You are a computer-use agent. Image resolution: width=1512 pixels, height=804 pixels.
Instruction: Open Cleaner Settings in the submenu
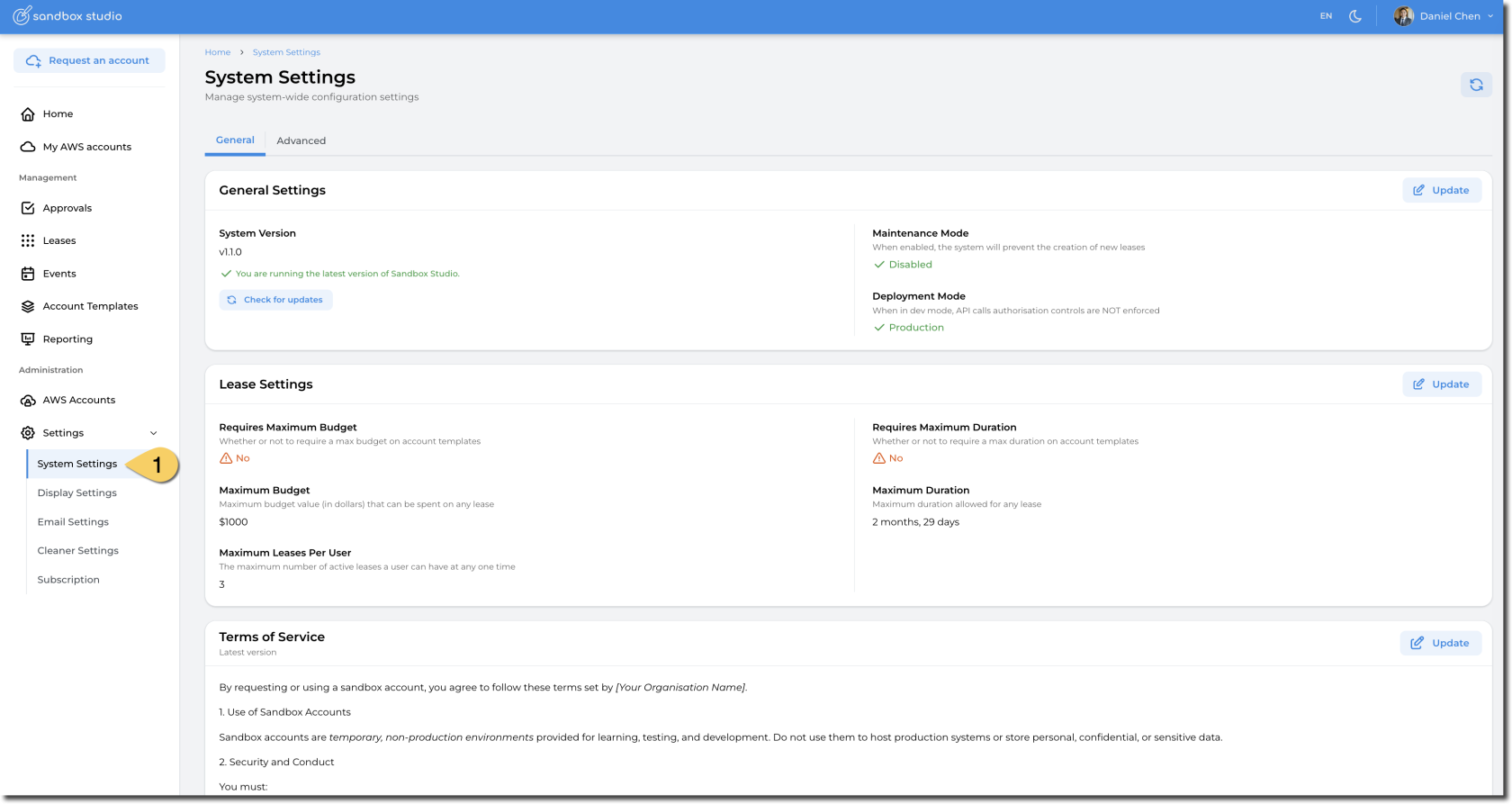coord(77,551)
